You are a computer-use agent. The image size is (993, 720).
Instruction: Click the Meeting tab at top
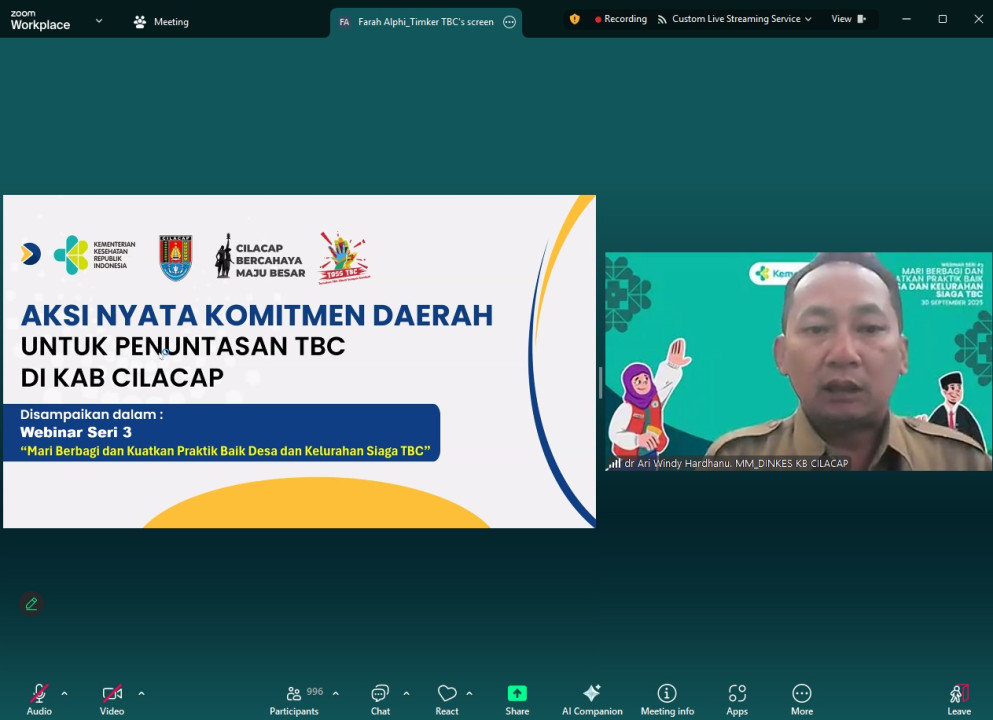pos(161,22)
